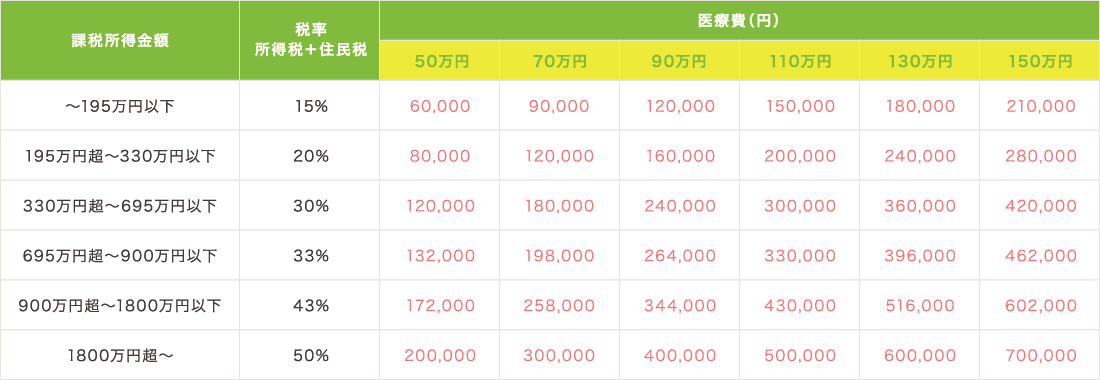Click the 330万円超~695万円以下 row label

[119, 205]
